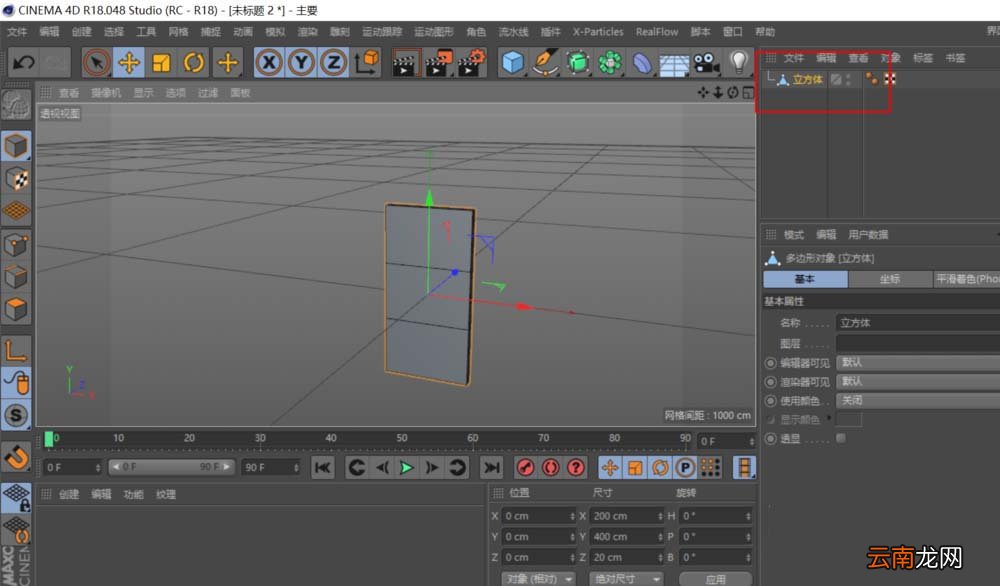Screen dimensions: 1000x586
Task: Click 显示颜色 color swatch
Action: [x=849, y=420]
